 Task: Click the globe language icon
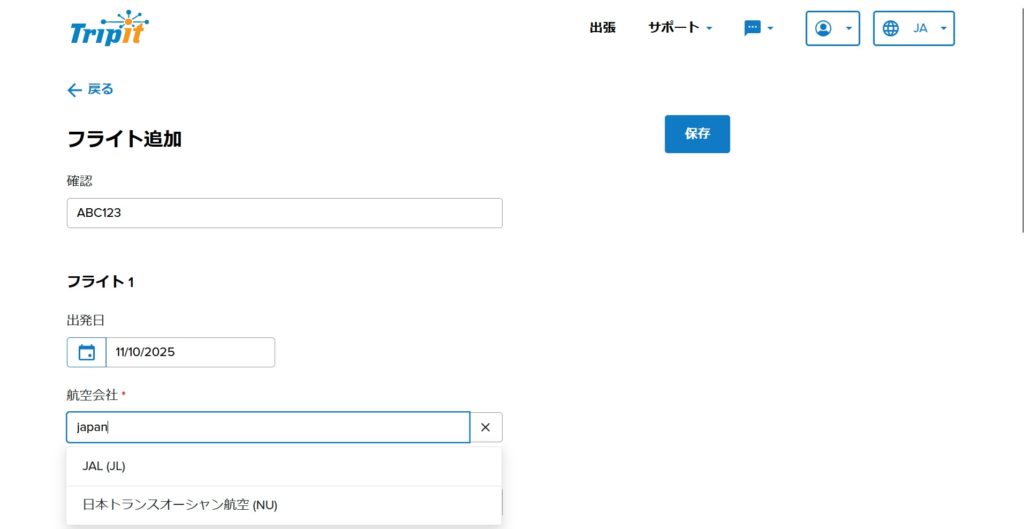(891, 28)
